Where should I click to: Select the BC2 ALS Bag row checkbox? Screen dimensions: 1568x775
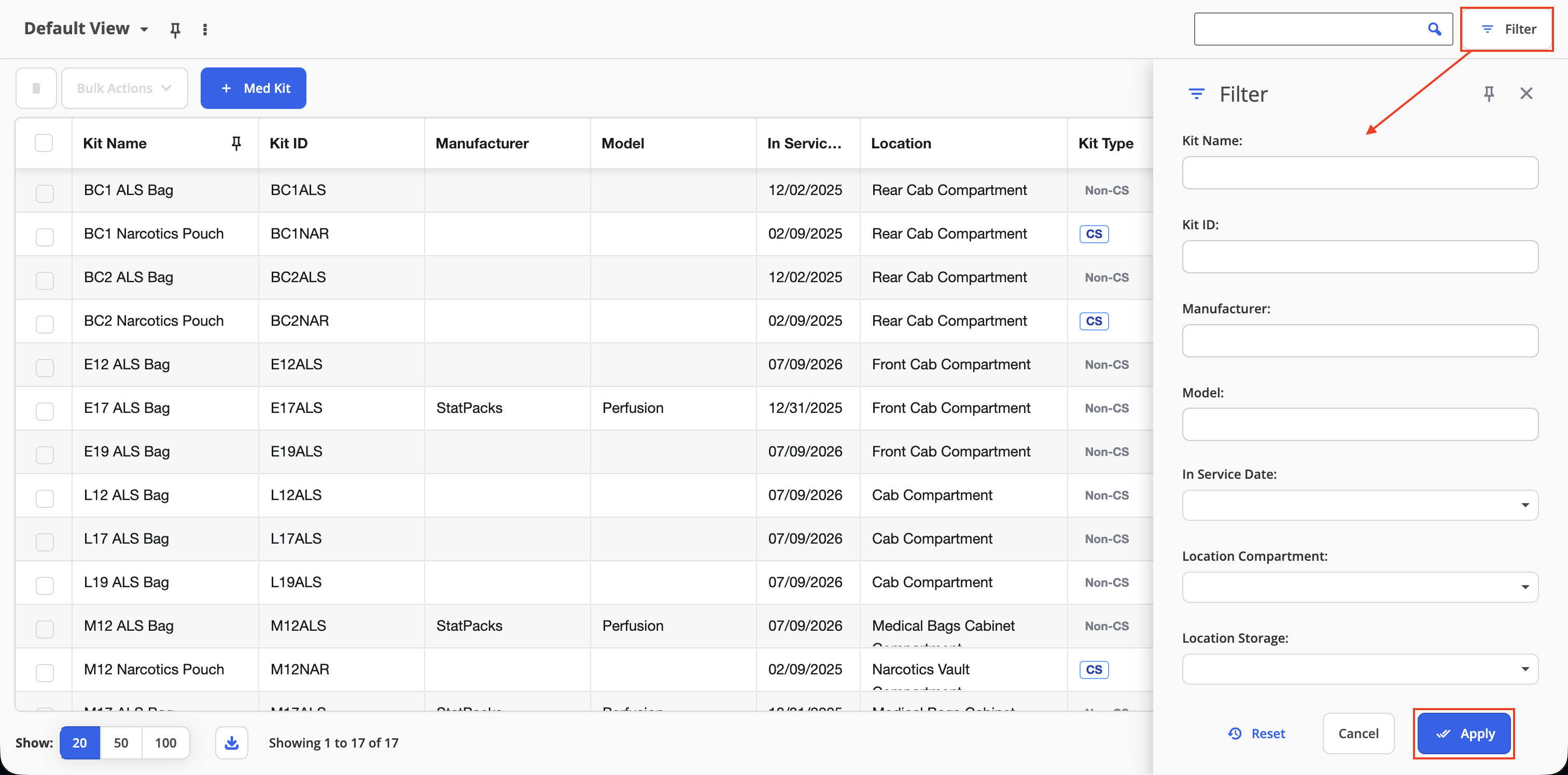[x=45, y=281]
